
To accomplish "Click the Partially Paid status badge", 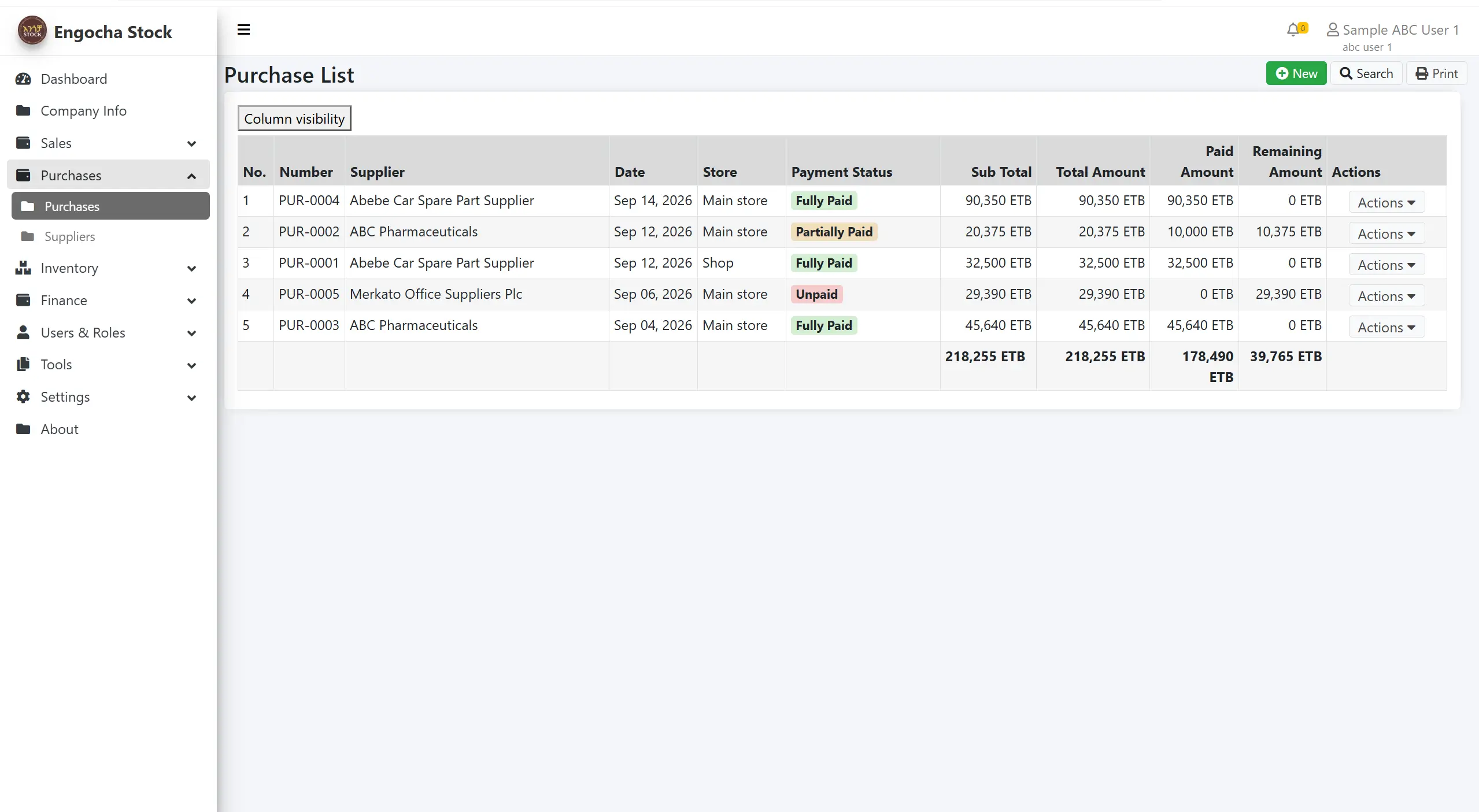I will (834, 232).
